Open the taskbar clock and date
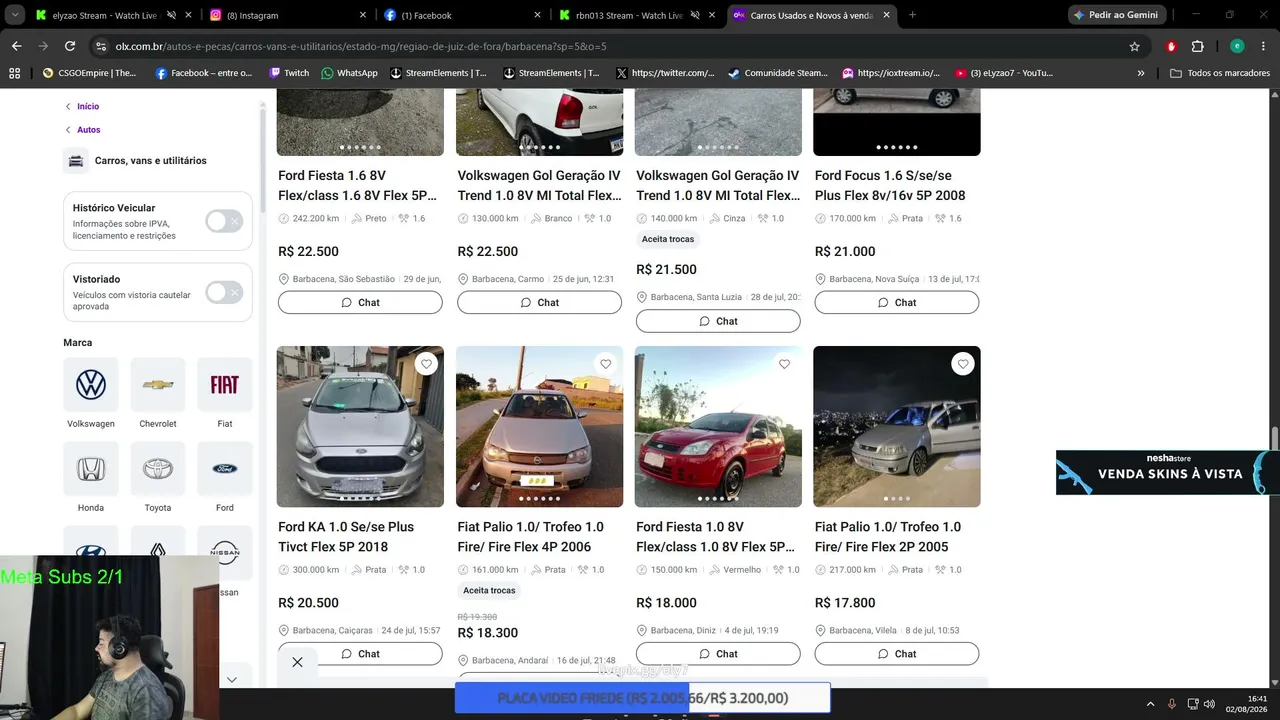This screenshot has width=1280, height=720. [1244, 704]
